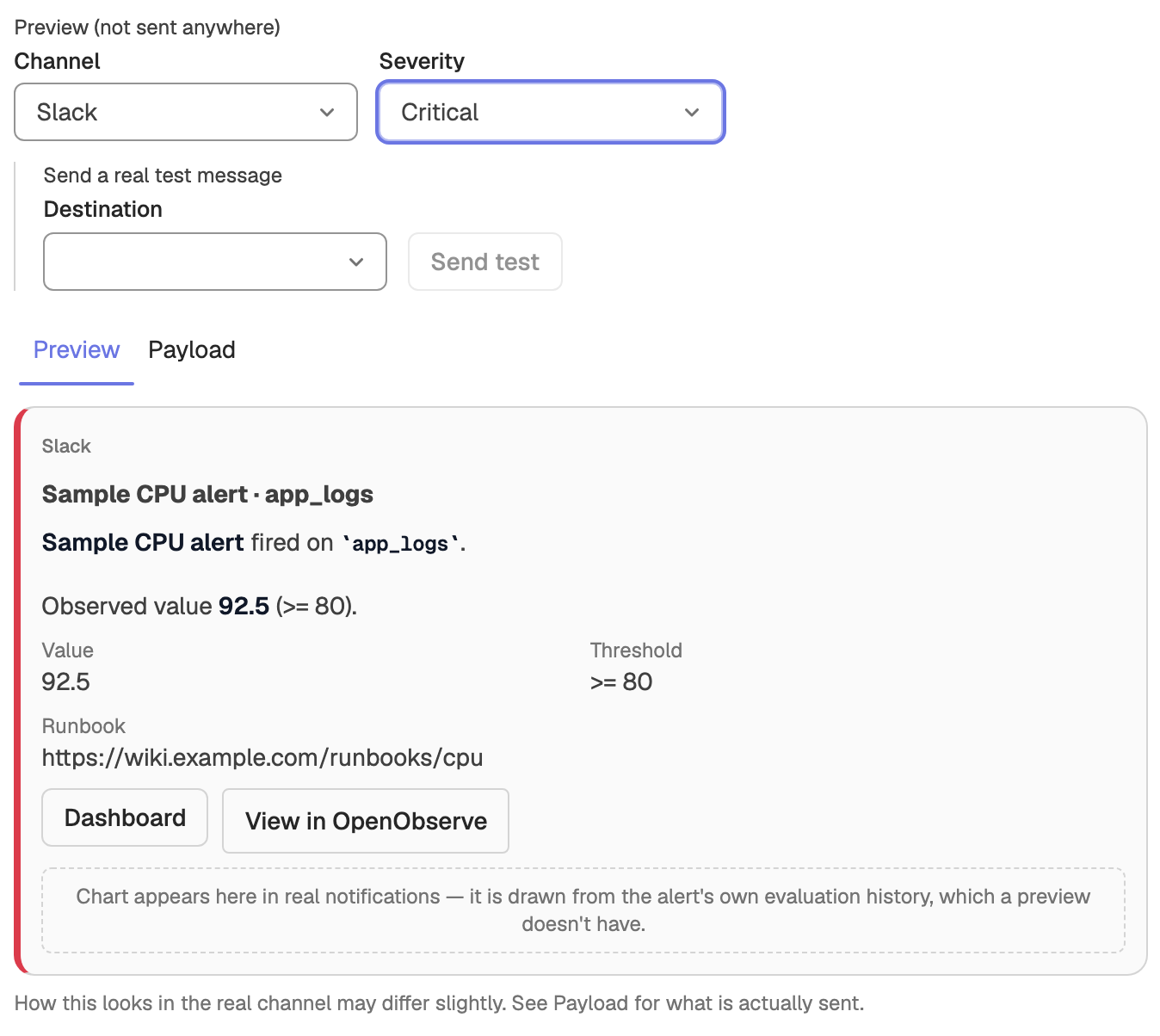
Task: Click the 'Send a real test message' text
Action: tap(163, 176)
